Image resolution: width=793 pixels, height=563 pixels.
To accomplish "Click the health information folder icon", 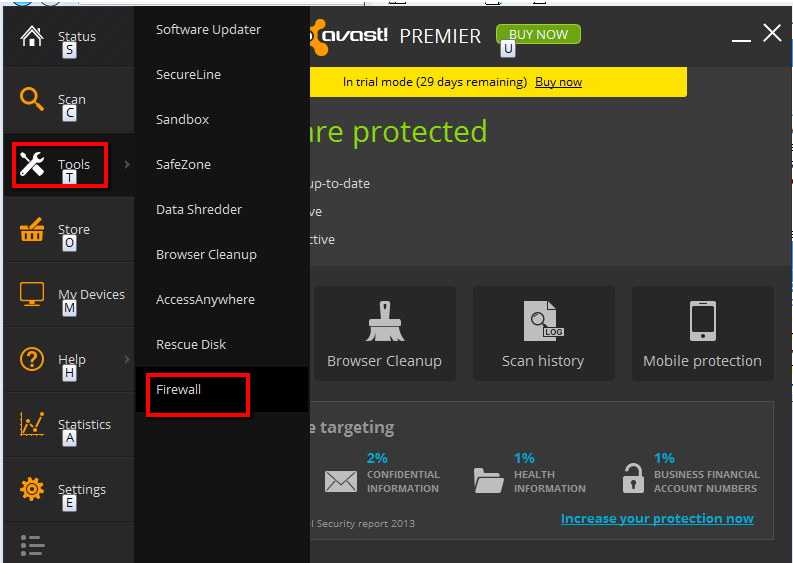I will point(489,480).
